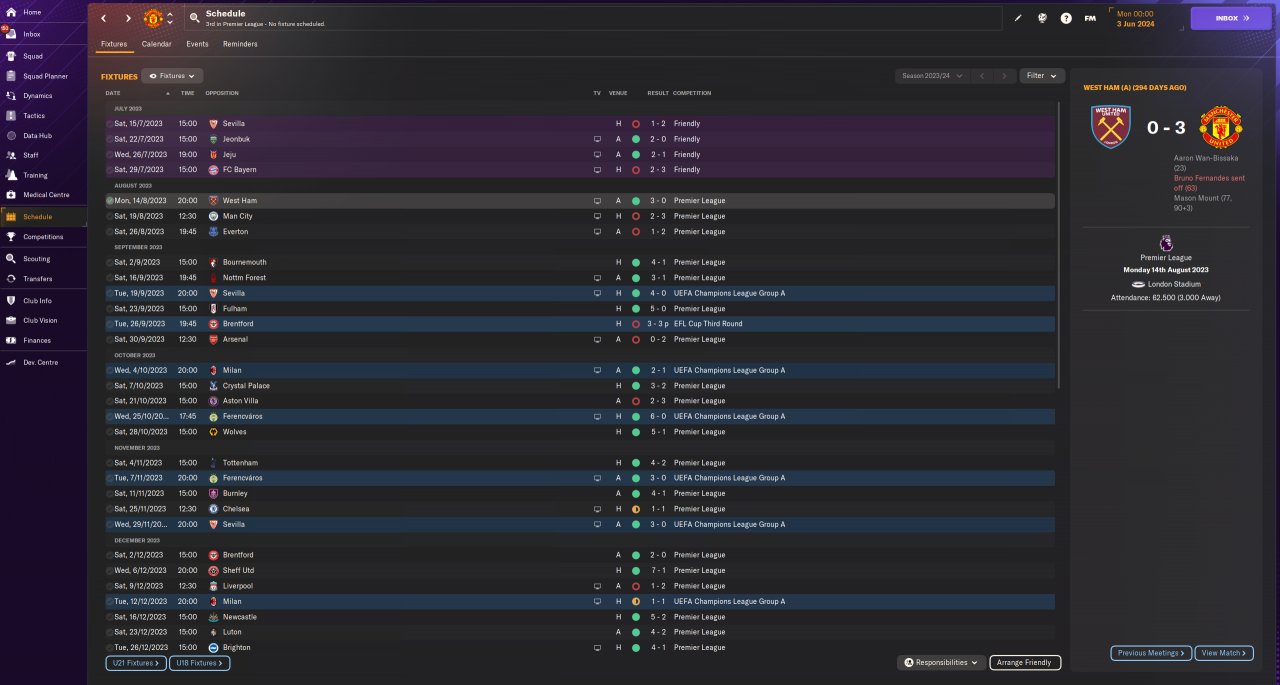Screen dimensions: 1280x685
Task: Open Competitions from sidebar
Action: click(44, 237)
